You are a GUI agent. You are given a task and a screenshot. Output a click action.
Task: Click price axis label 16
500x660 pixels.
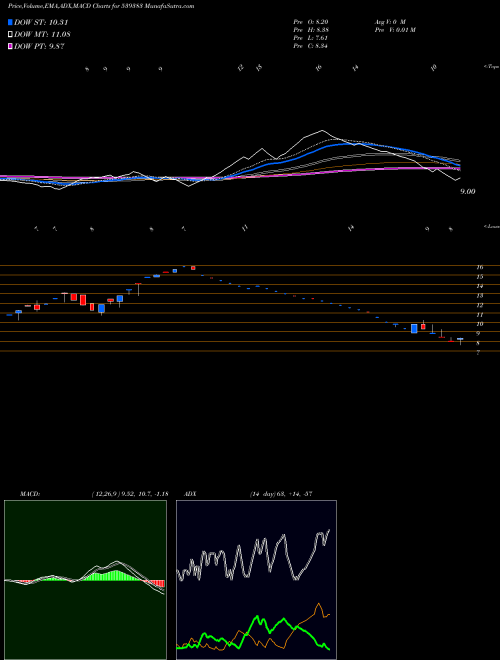click(479, 267)
